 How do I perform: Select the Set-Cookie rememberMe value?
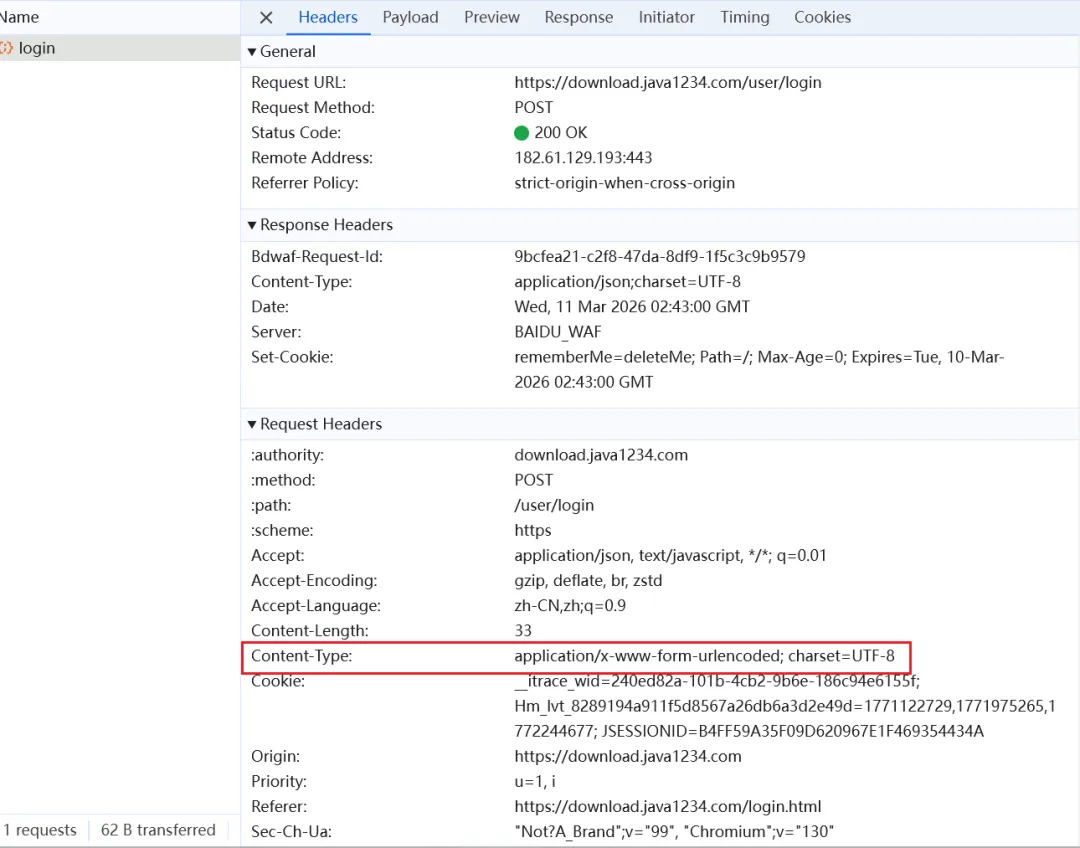pyautogui.click(x=759, y=370)
